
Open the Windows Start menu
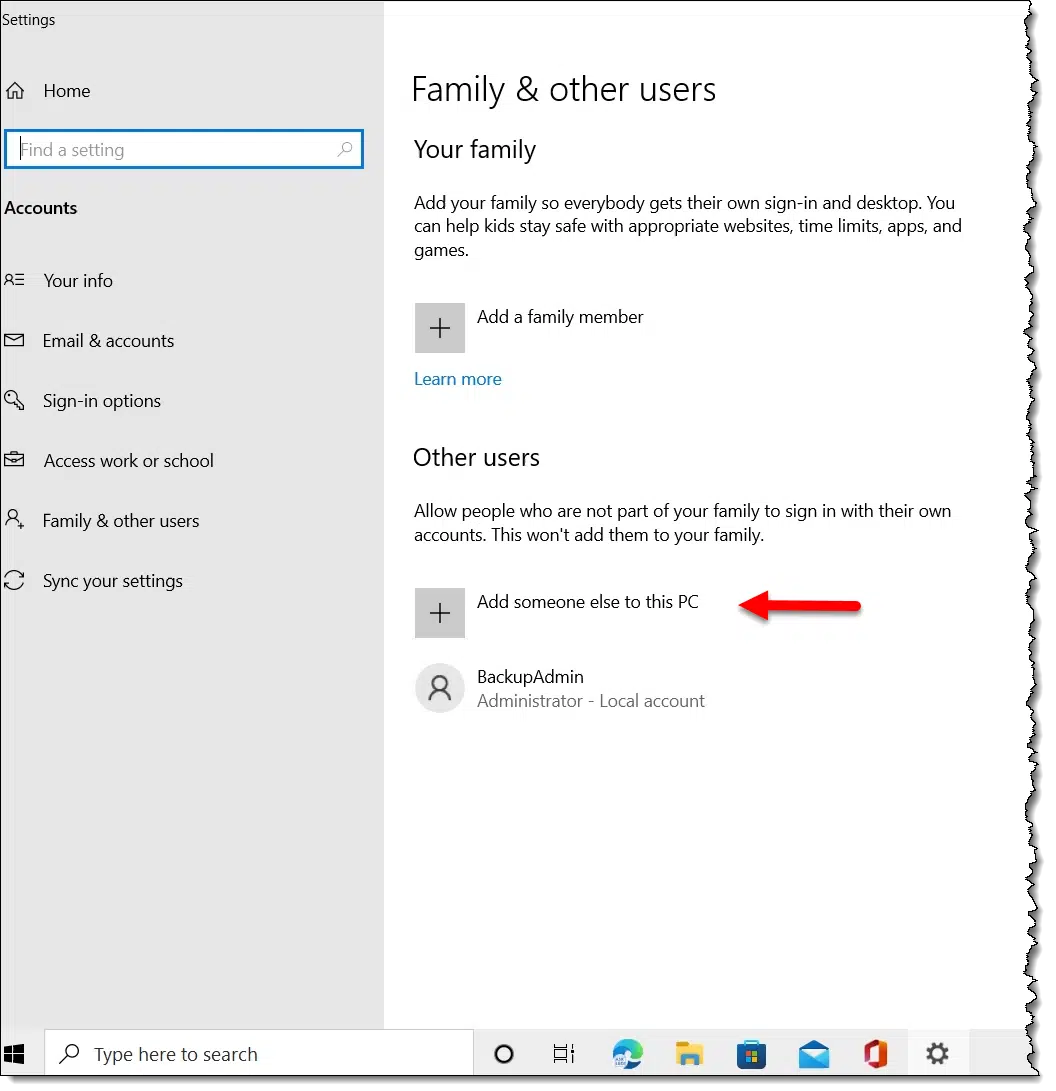[x=15, y=1053]
